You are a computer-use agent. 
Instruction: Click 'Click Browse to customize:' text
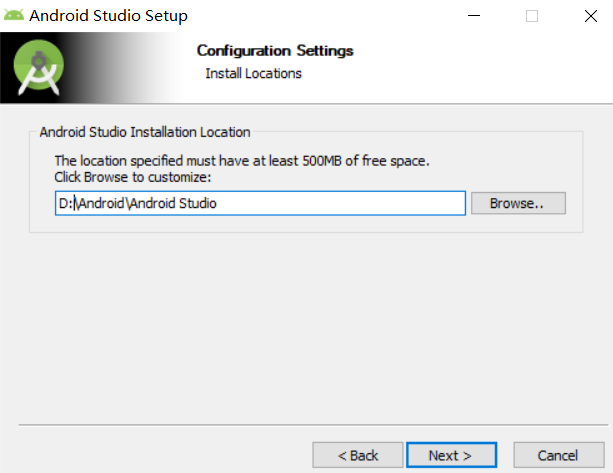coord(133,177)
